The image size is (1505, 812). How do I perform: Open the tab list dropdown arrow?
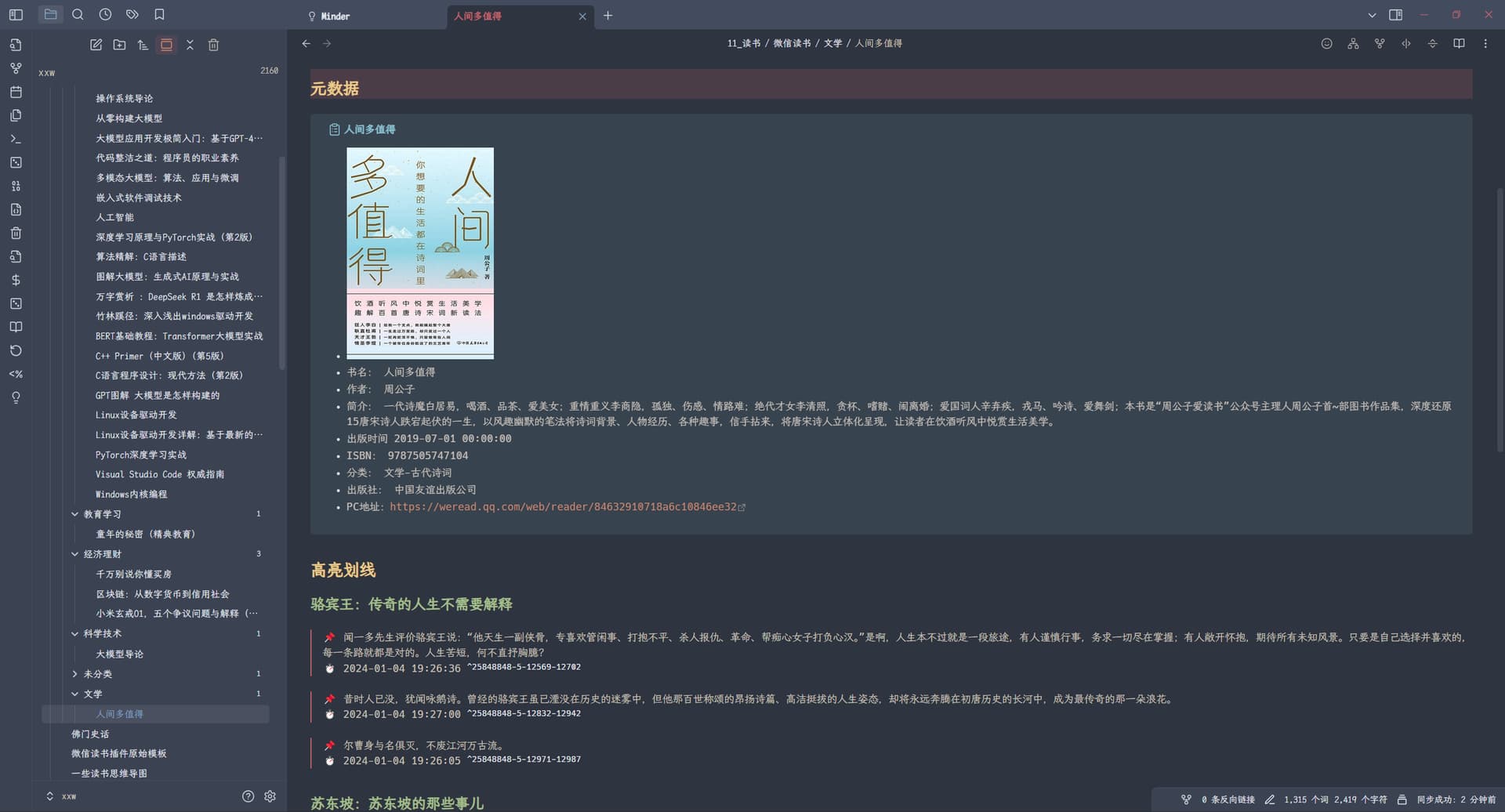pyautogui.click(x=1372, y=15)
